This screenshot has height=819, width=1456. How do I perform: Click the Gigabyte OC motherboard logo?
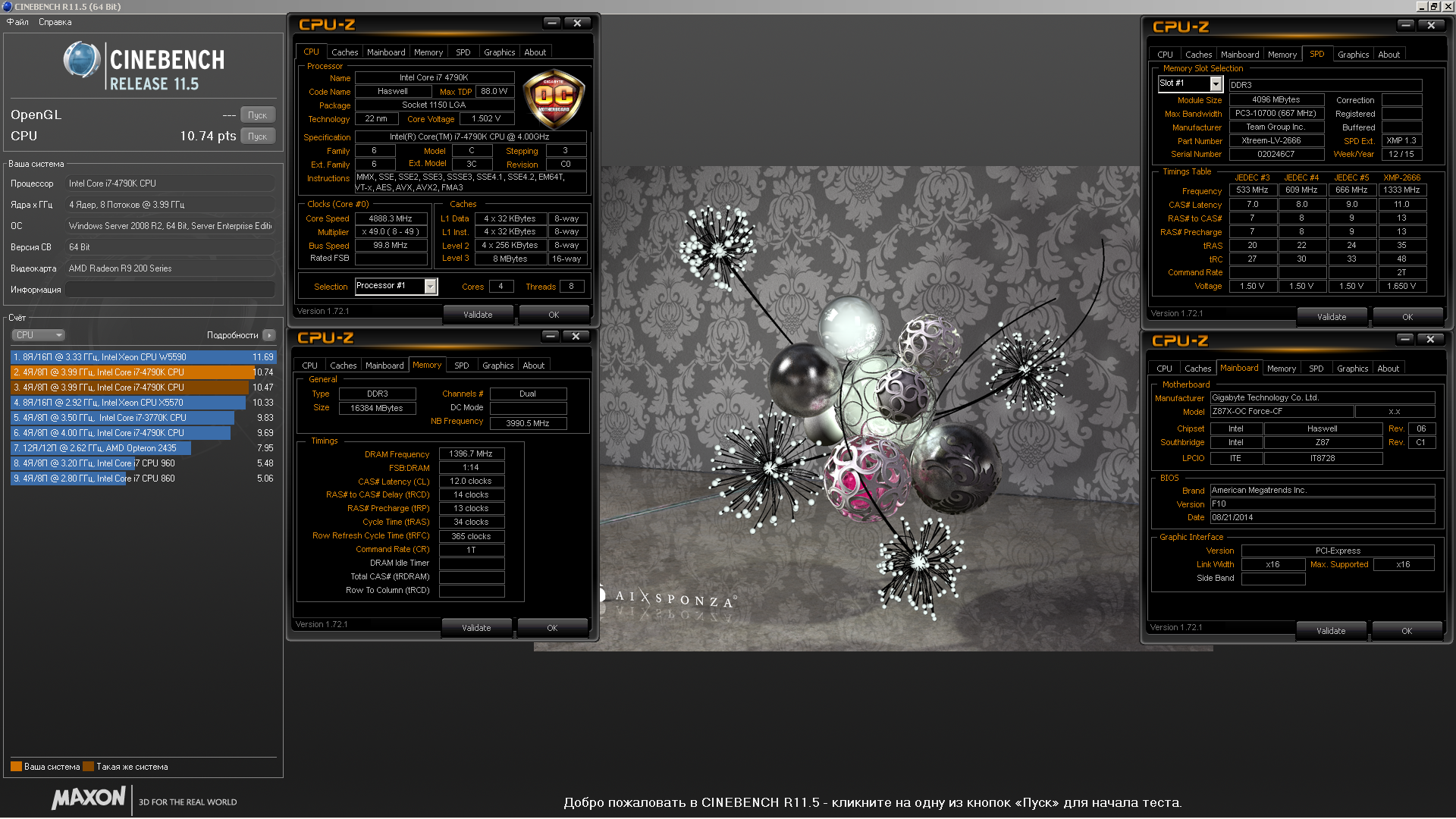[554, 99]
